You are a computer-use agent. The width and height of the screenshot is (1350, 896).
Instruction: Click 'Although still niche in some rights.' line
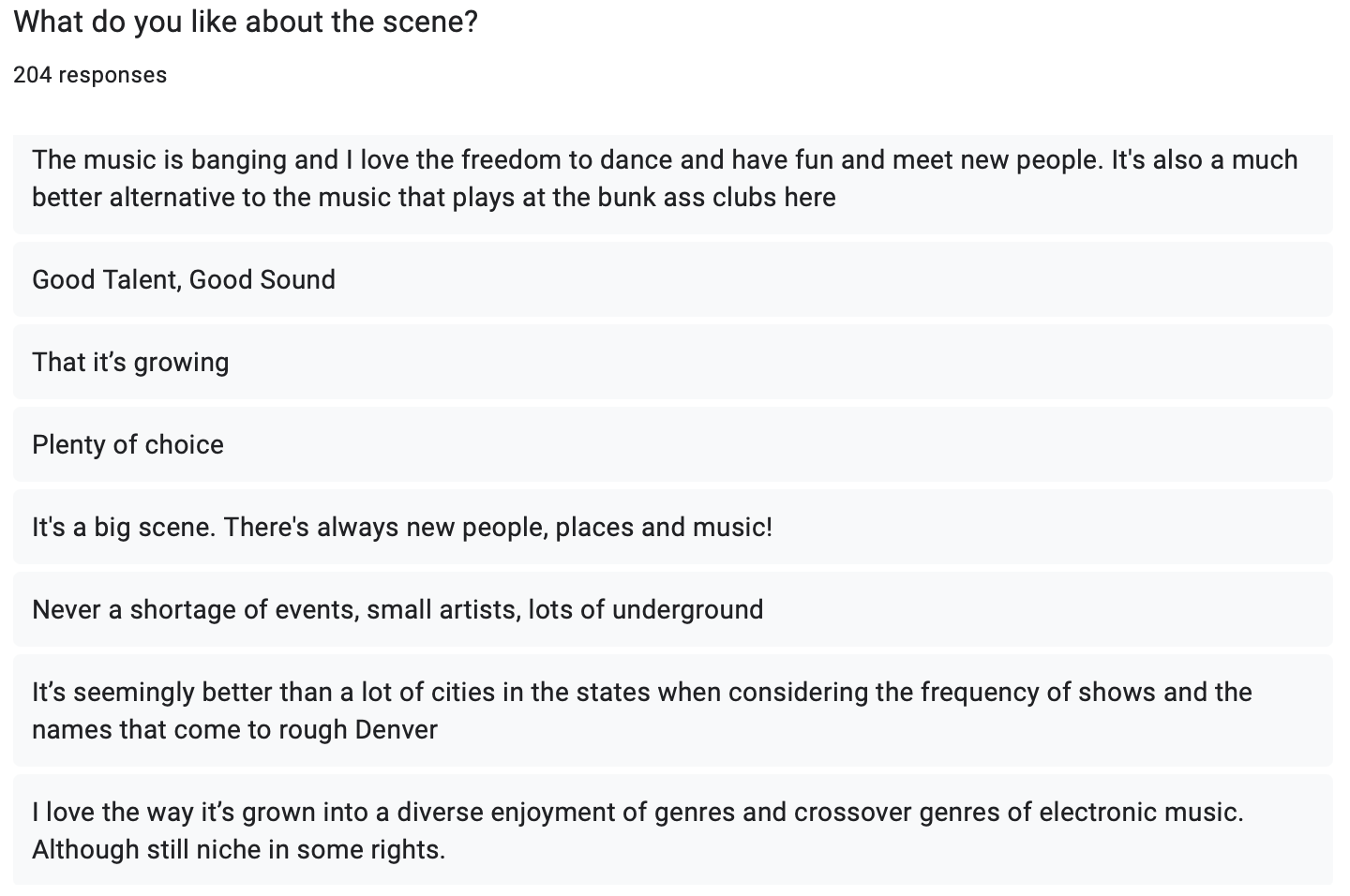[239, 849]
